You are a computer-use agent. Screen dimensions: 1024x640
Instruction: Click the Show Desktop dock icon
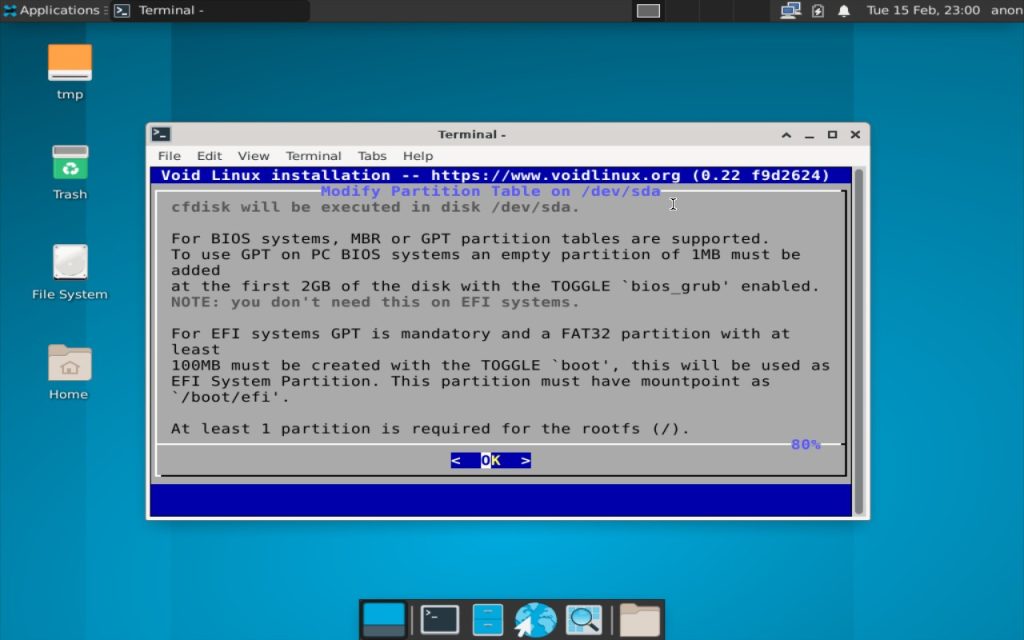pyautogui.click(x=383, y=619)
